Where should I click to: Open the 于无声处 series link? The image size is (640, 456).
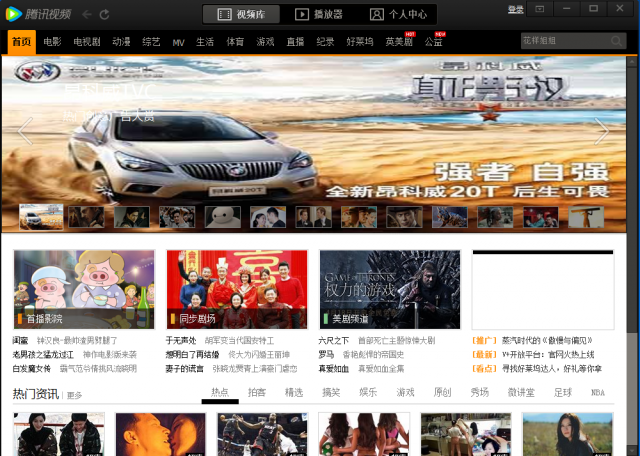click(181, 340)
